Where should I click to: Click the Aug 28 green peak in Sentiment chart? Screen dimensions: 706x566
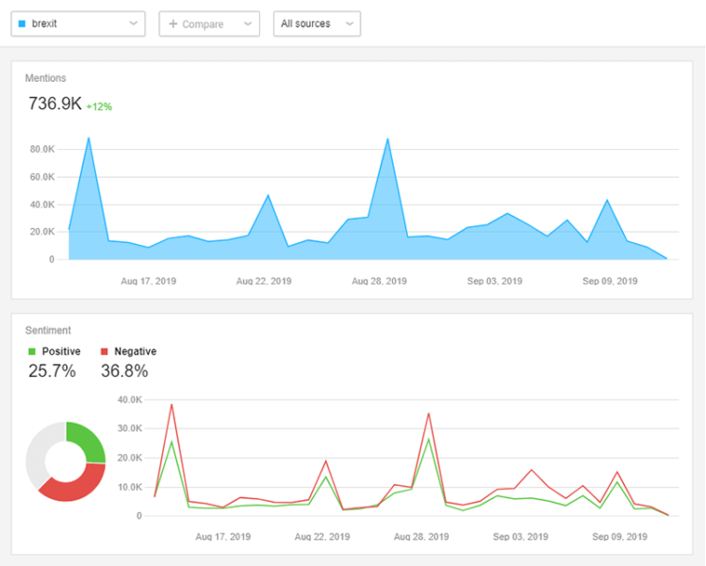[429, 439]
